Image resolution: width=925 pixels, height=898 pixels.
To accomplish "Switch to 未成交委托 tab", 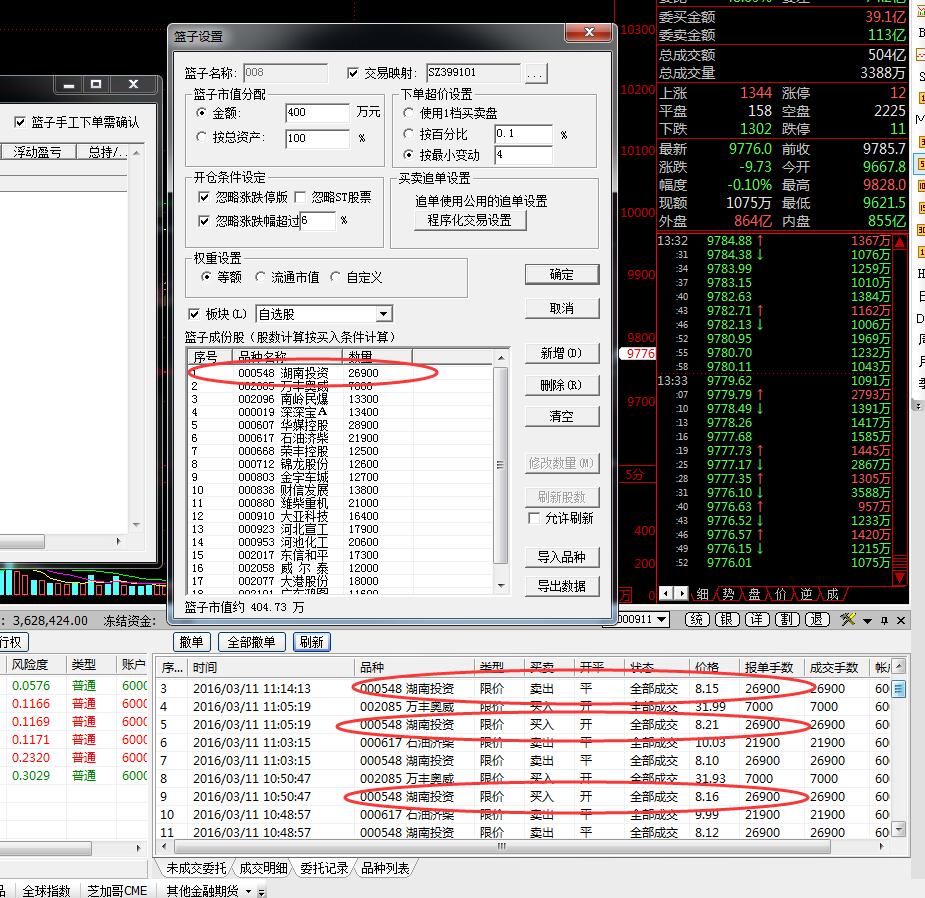I will [196, 868].
